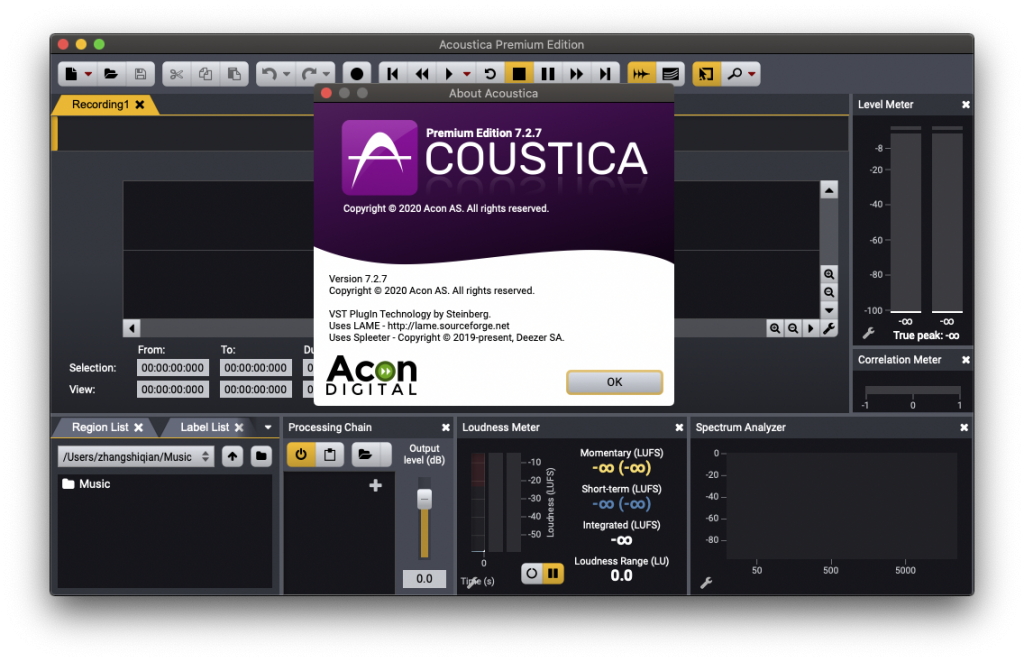Edit the View From time field
The width and height of the screenshot is (1024, 662).
tap(172, 389)
